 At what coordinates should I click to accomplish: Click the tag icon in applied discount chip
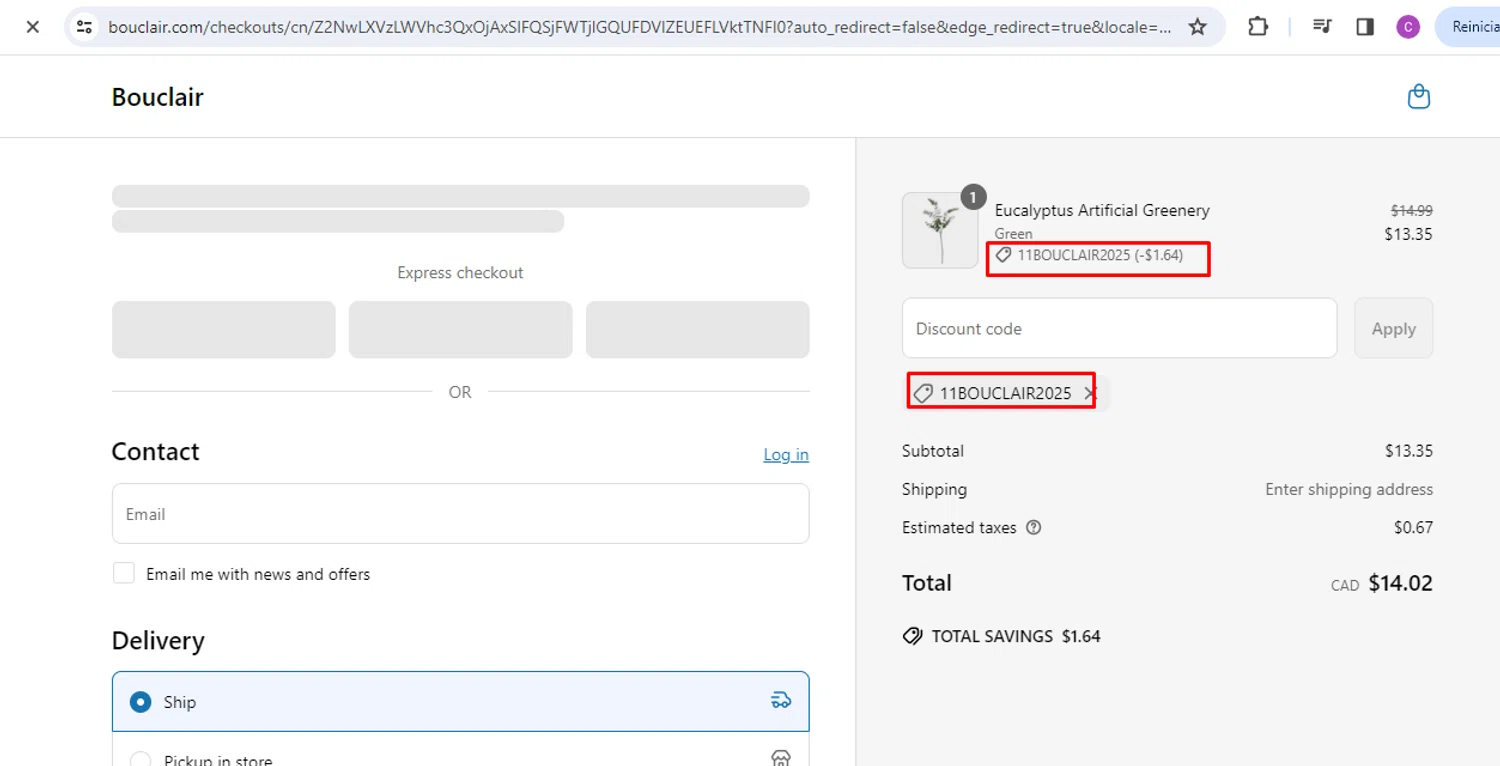[923, 393]
